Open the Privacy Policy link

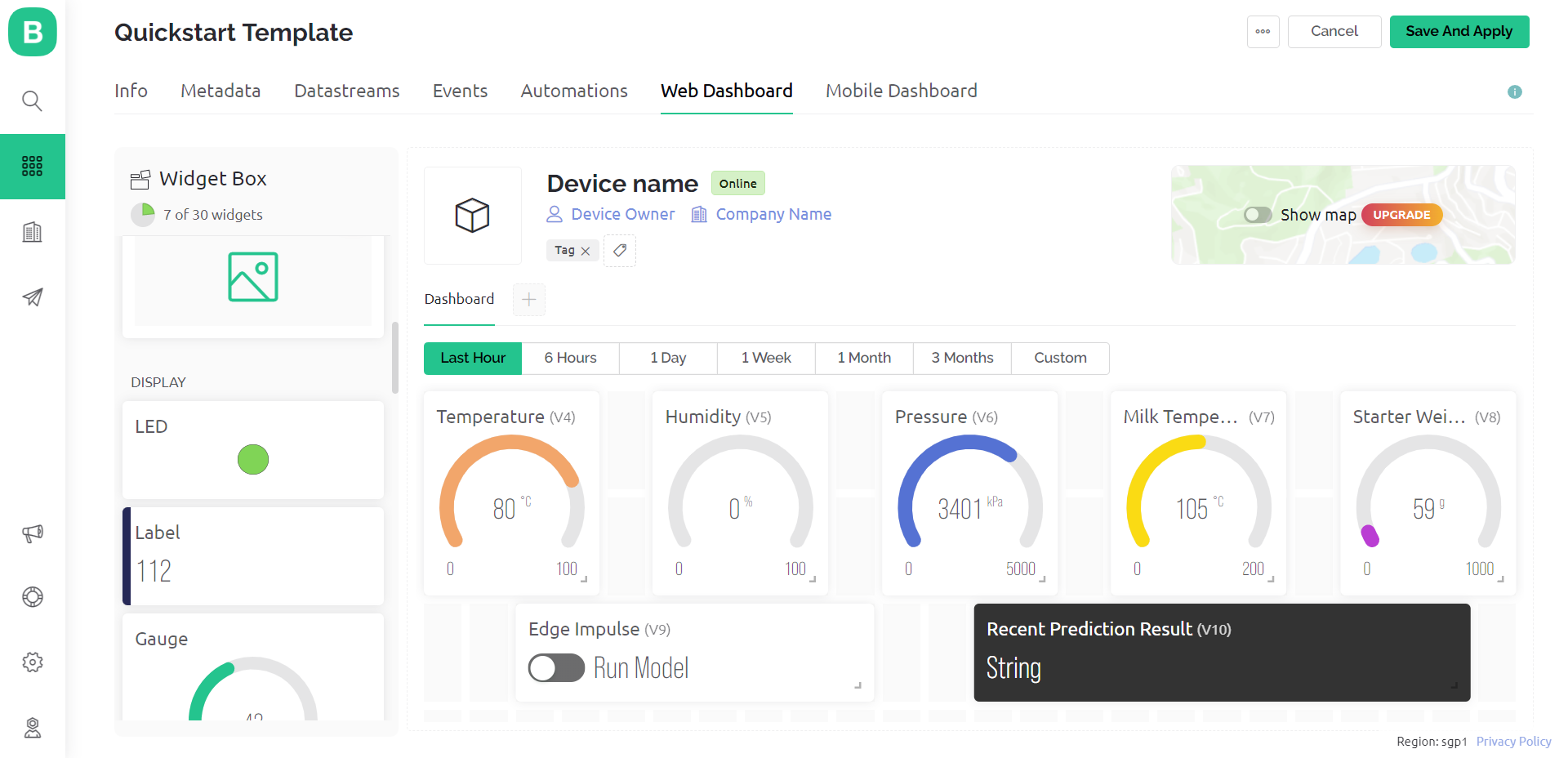click(x=1513, y=742)
